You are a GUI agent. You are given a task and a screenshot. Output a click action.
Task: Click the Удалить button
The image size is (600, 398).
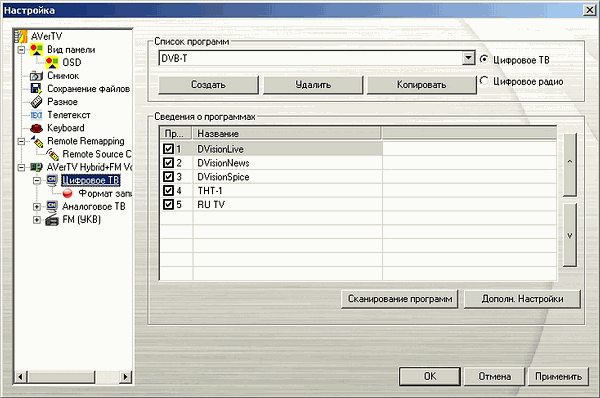tap(313, 85)
